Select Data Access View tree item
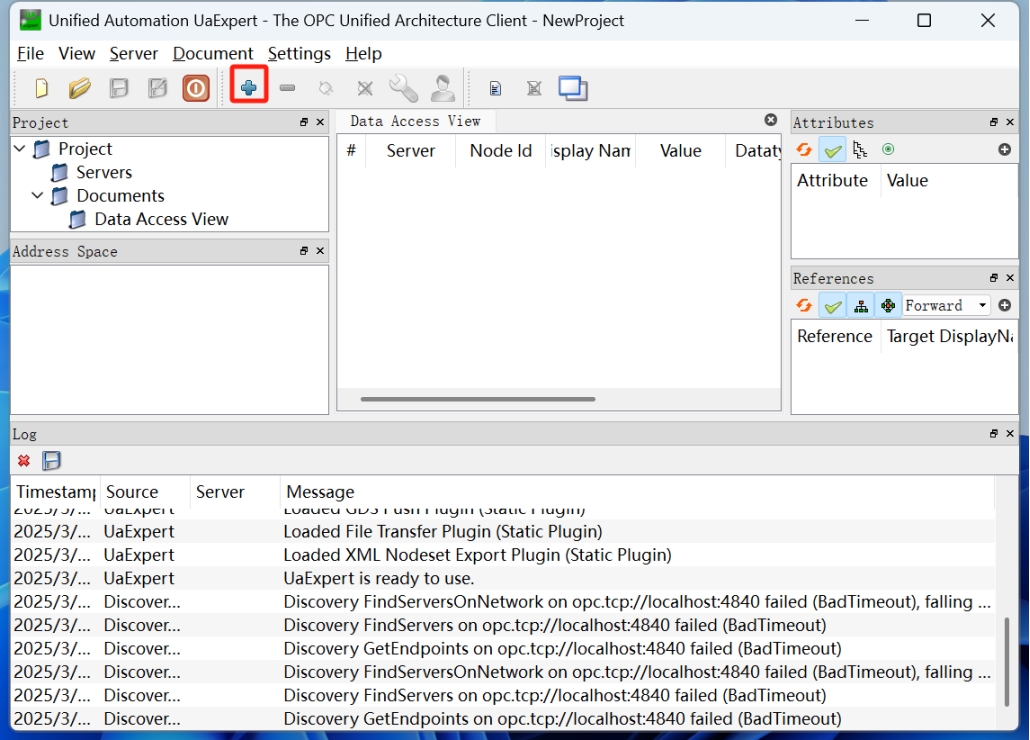 (x=161, y=219)
